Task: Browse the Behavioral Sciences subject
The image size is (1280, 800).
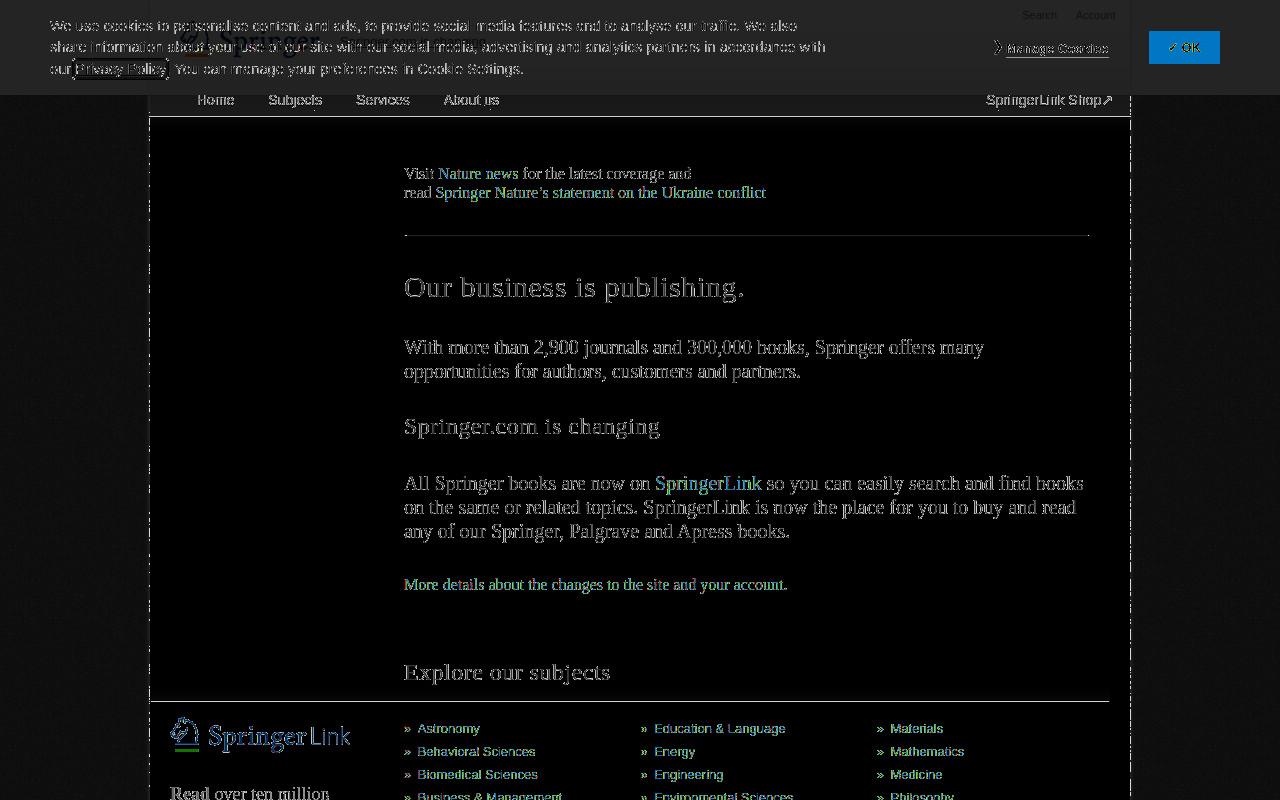Action: 476,751
